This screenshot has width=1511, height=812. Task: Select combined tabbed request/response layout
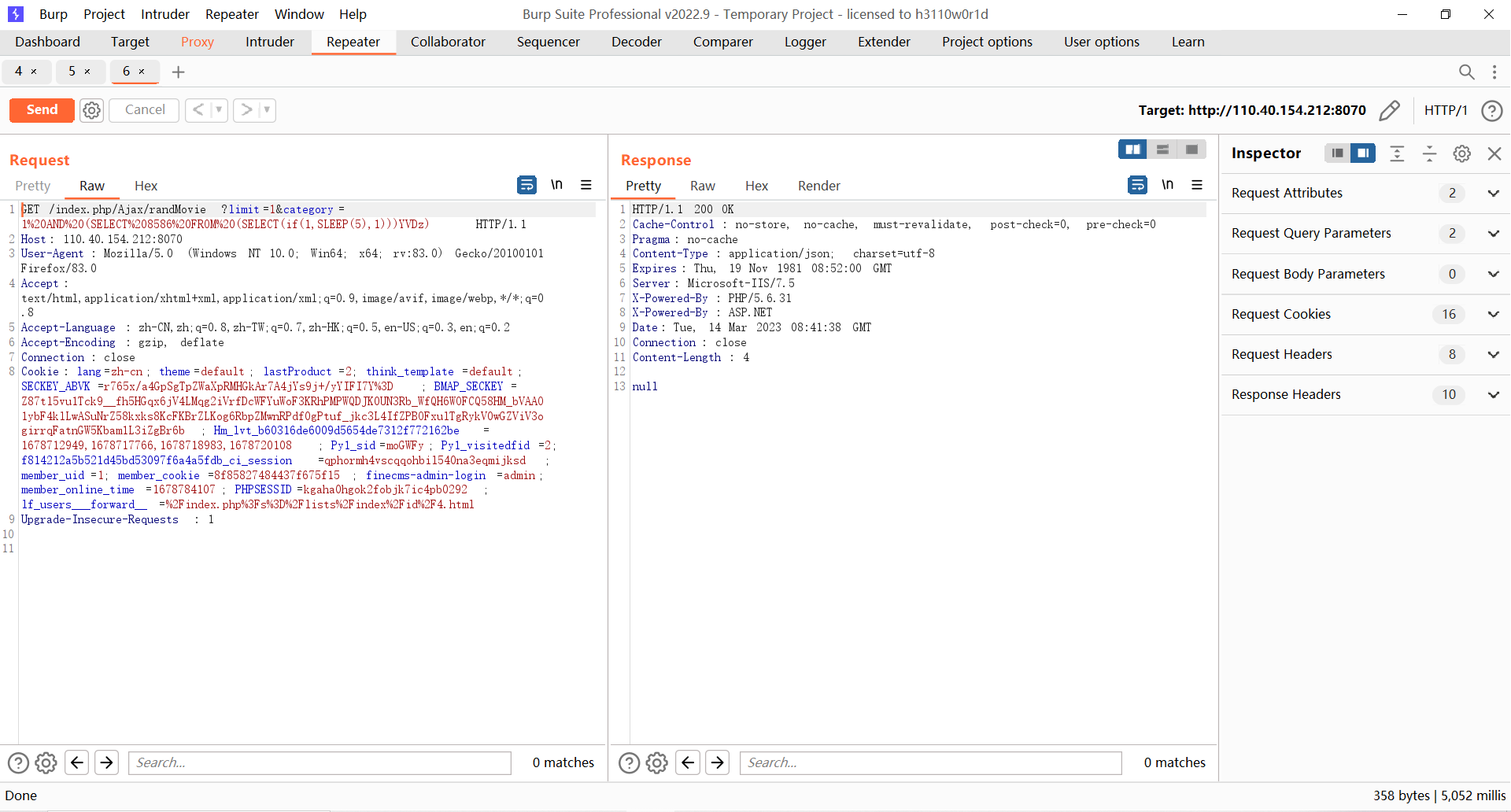tap(1191, 149)
